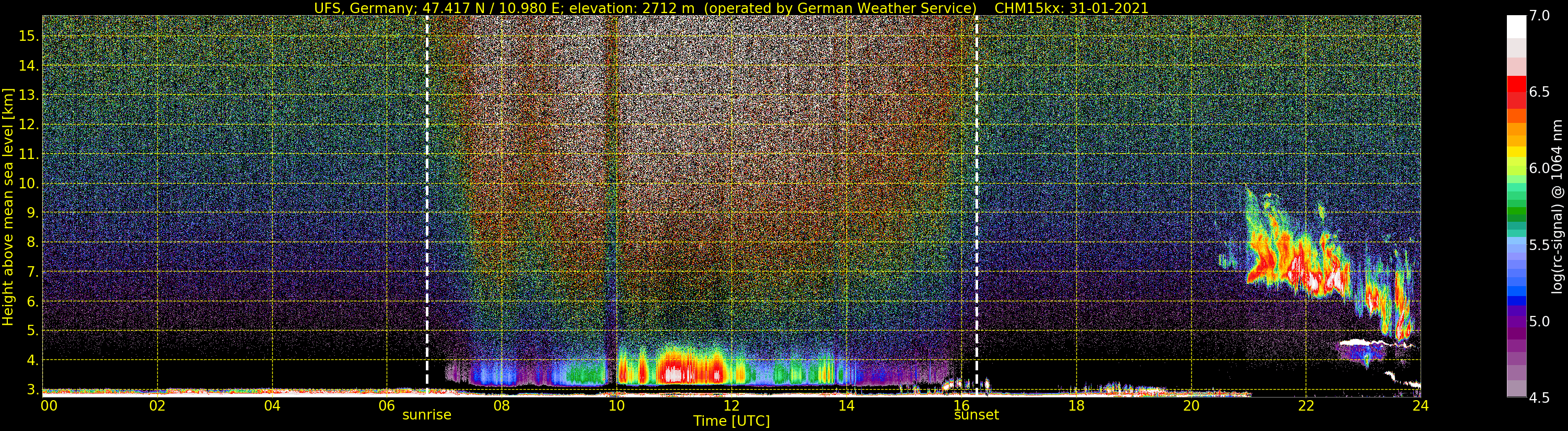The height and width of the screenshot is (431, 1568).
Task: Click the height-axis tick "3."
Action: (32, 390)
